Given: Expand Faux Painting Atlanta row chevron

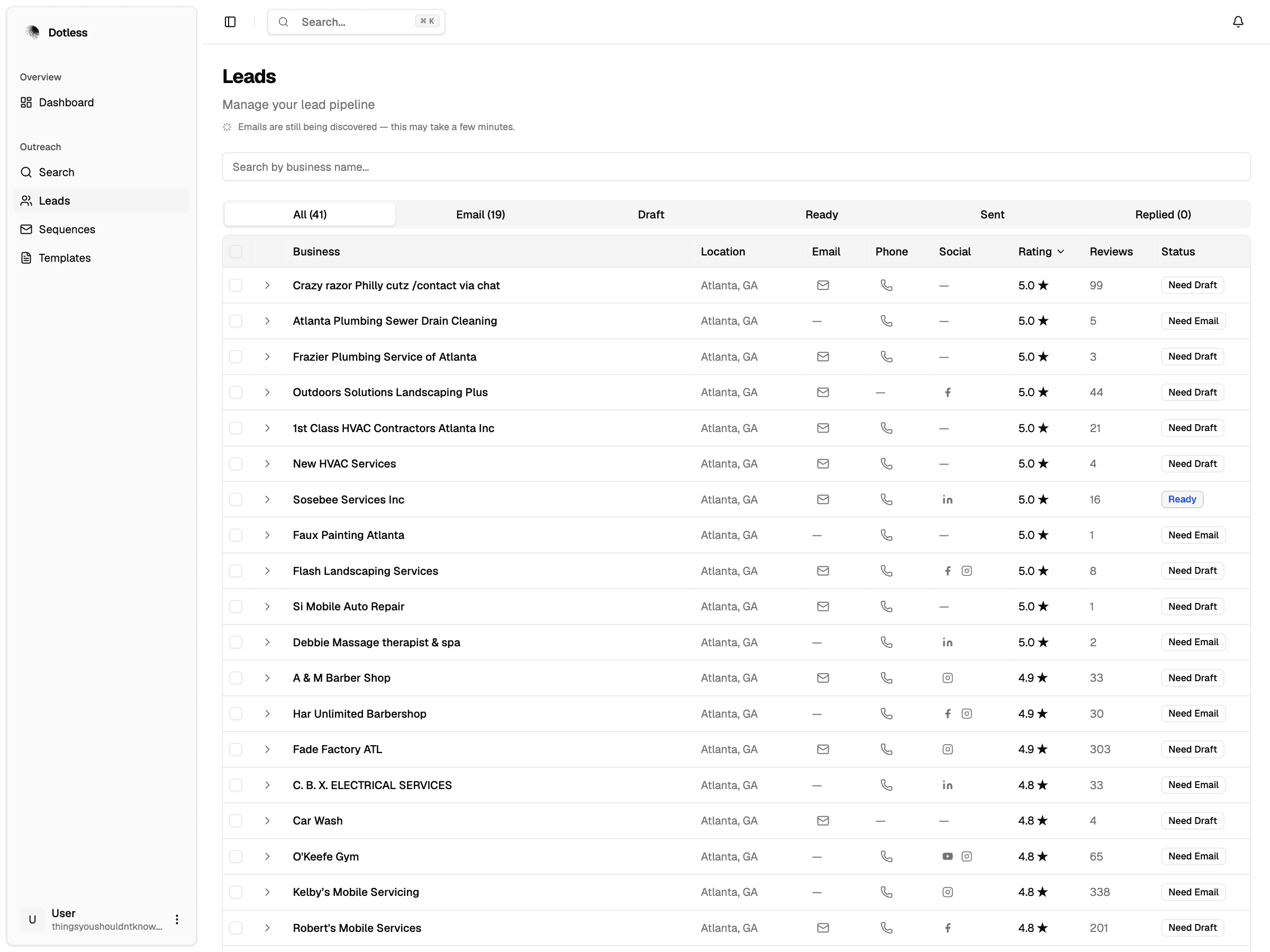Looking at the screenshot, I should coord(267,535).
